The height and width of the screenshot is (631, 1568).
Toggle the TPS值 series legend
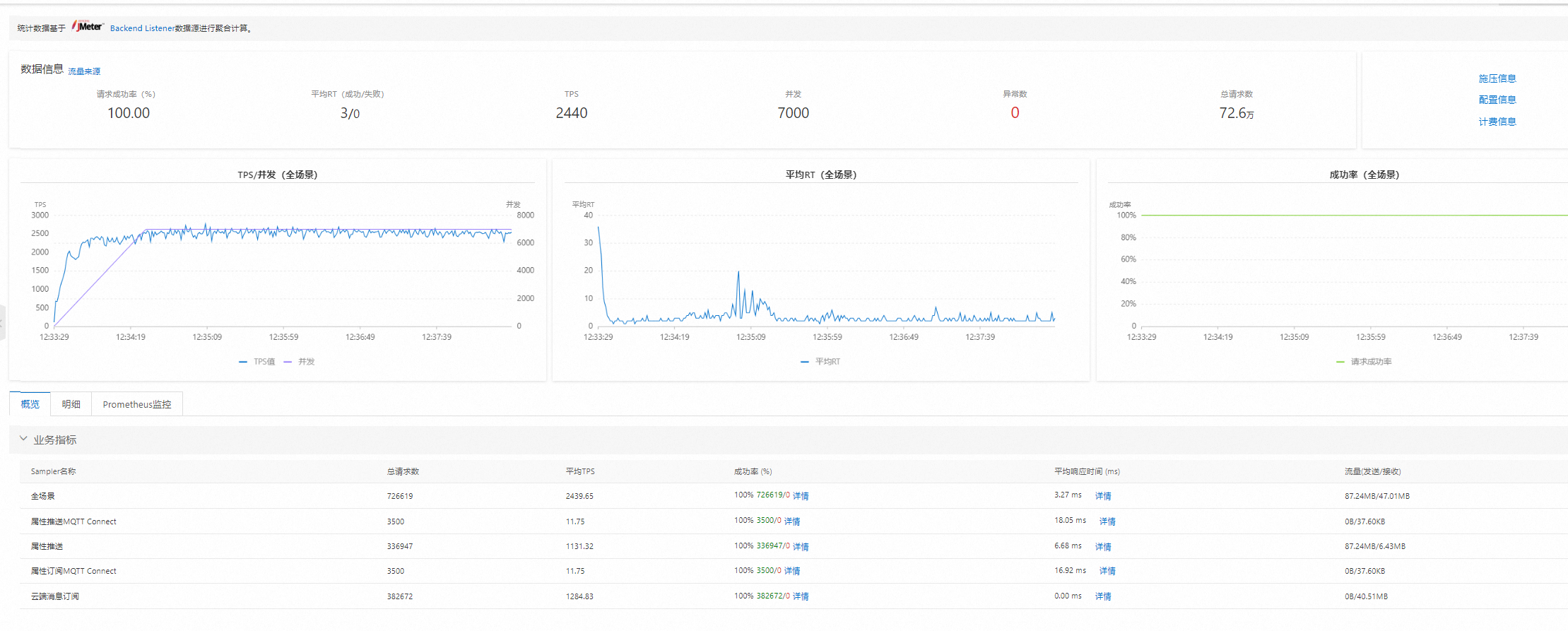pyautogui.click(x=257, y=362)
